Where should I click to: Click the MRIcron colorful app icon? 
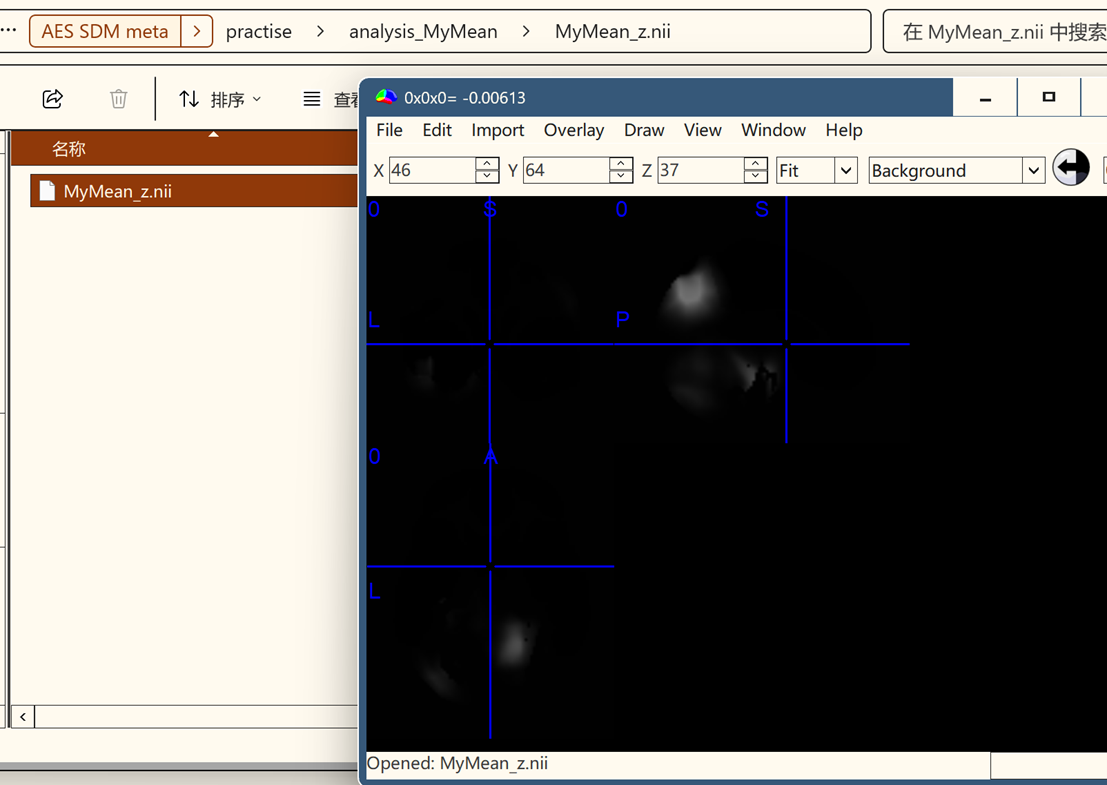[386, 97]
